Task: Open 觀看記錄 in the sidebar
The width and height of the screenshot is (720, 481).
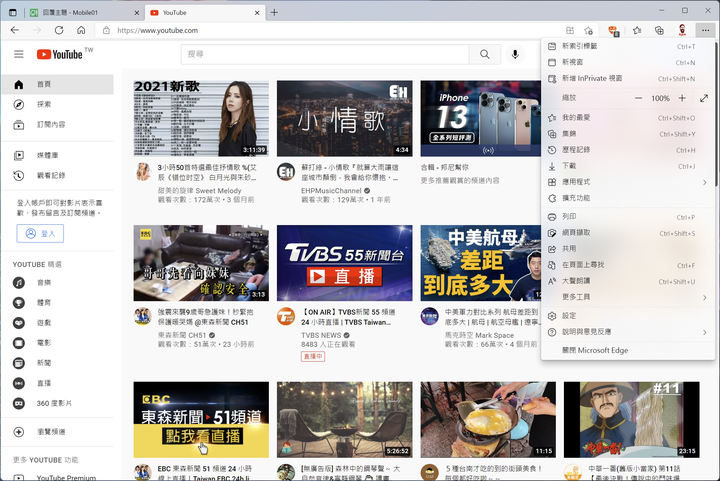Action: pos(57,176)
